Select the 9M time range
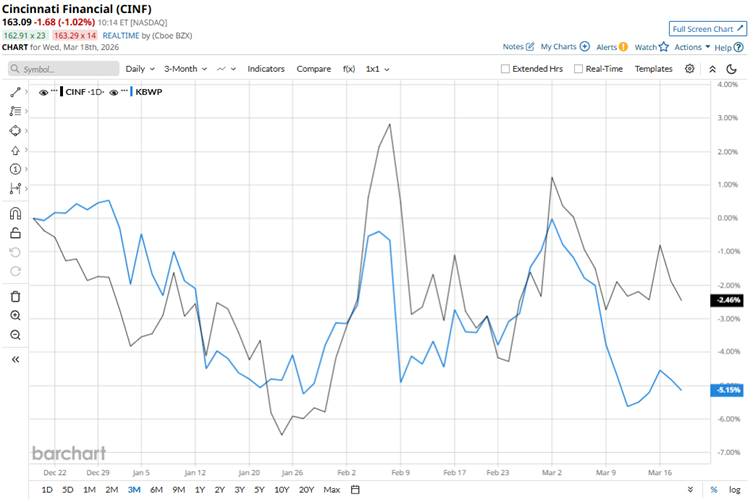This screenshot has width=753, height=502. point(179,490)
